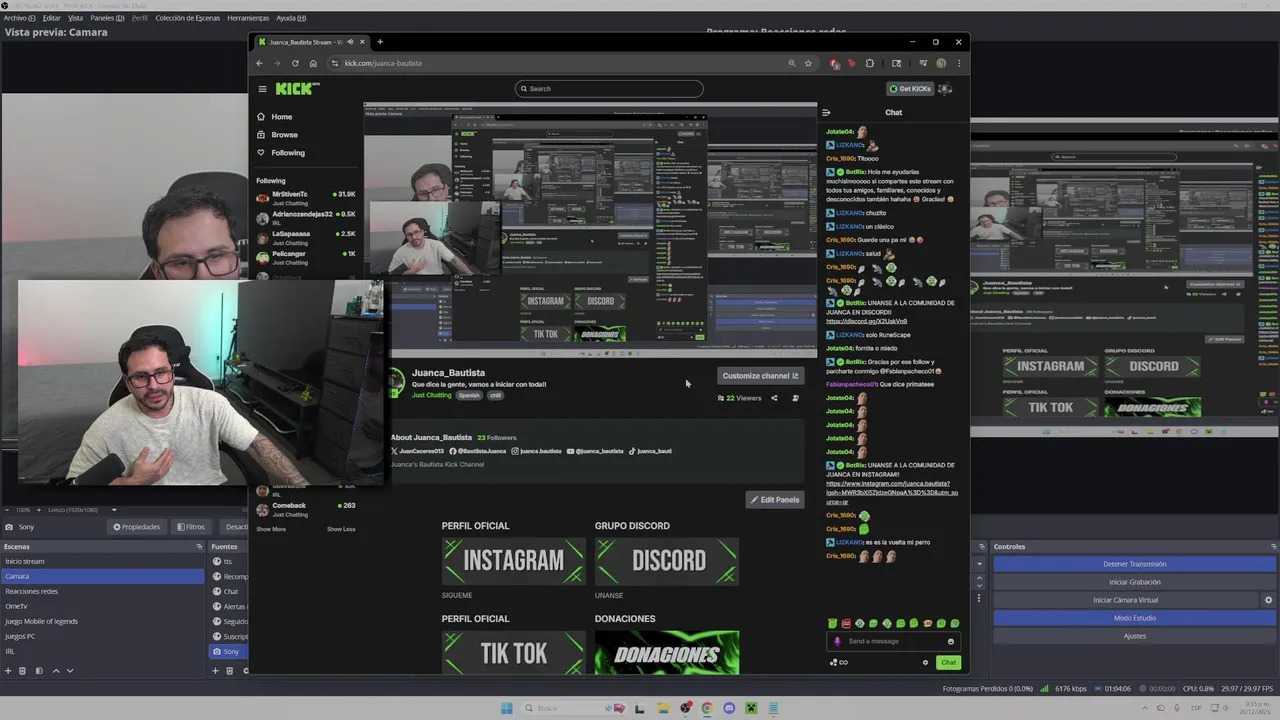Delete selected scene with trash icon
Image resolution: width=1280 pixels, height=720 pixels.
[x=23, y=670]
